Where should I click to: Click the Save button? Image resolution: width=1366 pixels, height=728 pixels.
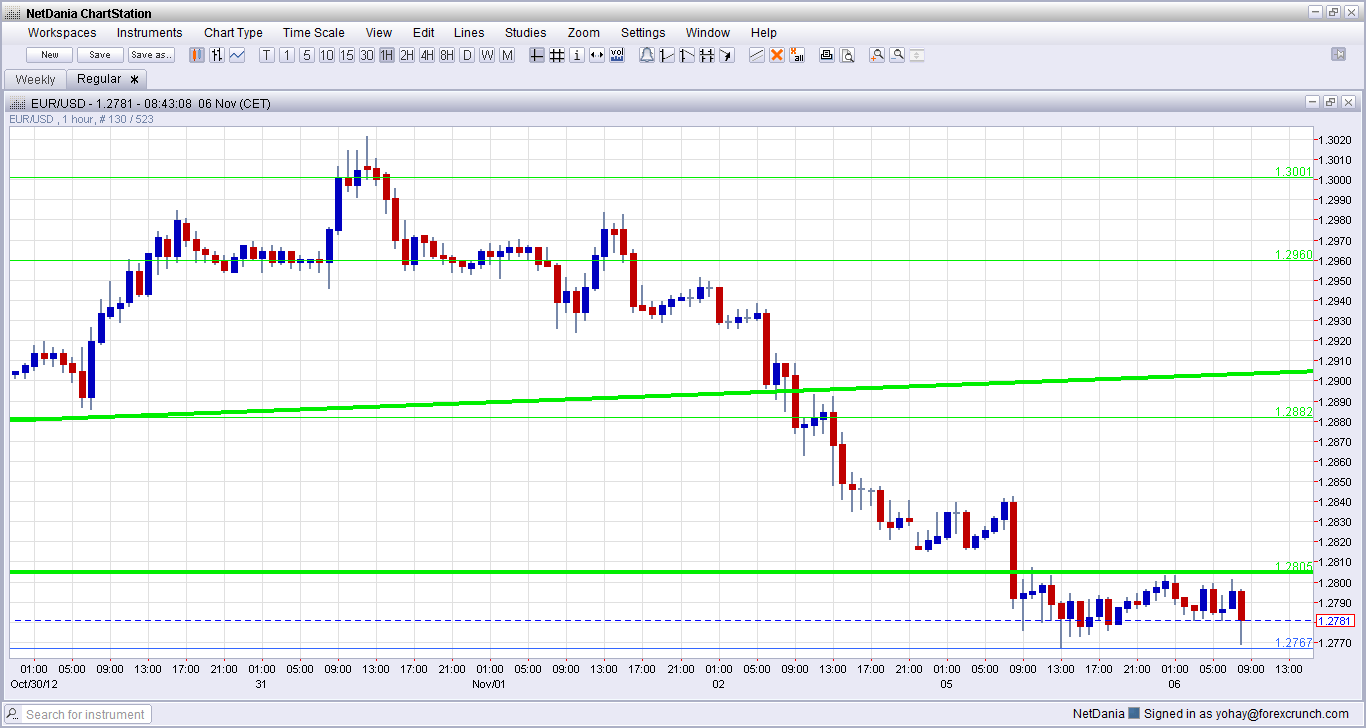click(x=100, y=55)
